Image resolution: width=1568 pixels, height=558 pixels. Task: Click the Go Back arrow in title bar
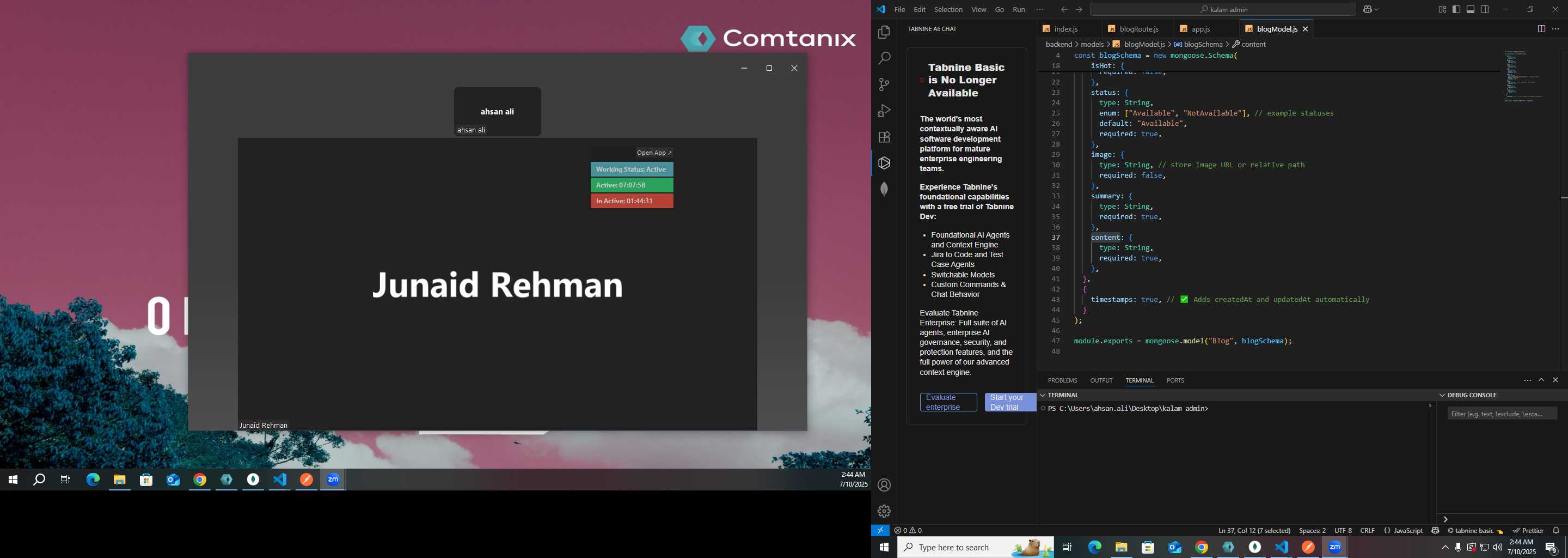pos(1063,10)
